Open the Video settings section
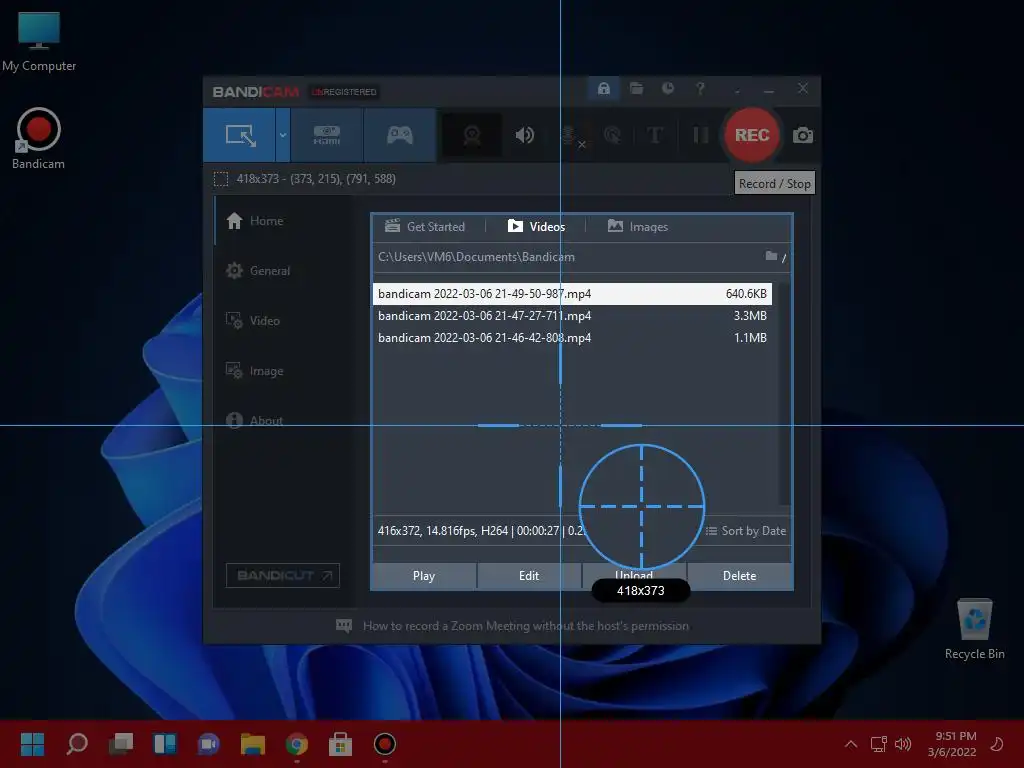1024x768 pixels. [x=253, y=321]
